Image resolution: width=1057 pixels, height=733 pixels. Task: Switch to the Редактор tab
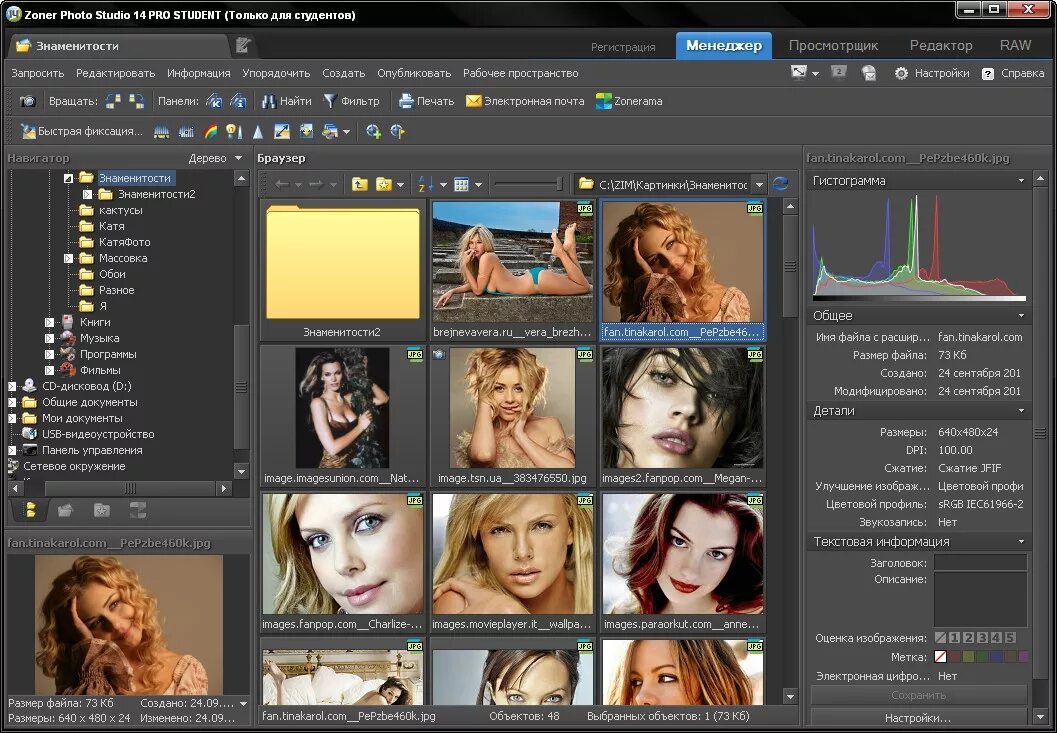pyautogui.click(x=940, y=45)
